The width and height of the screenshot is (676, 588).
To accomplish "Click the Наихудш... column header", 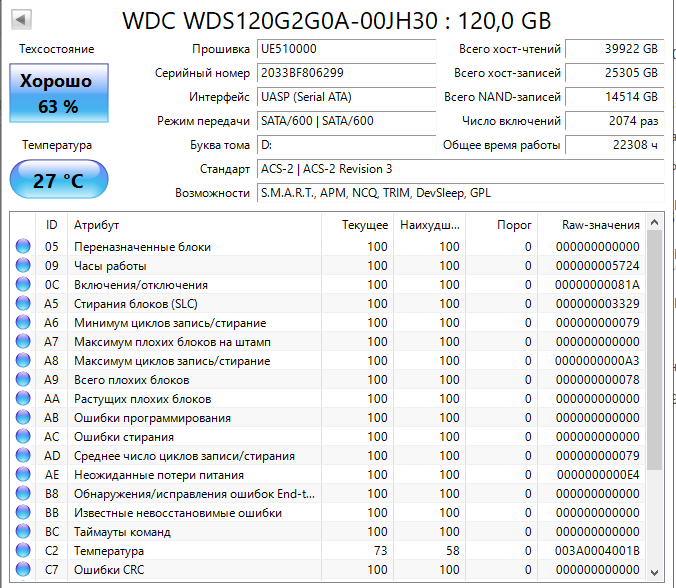I will pos(429,225).
